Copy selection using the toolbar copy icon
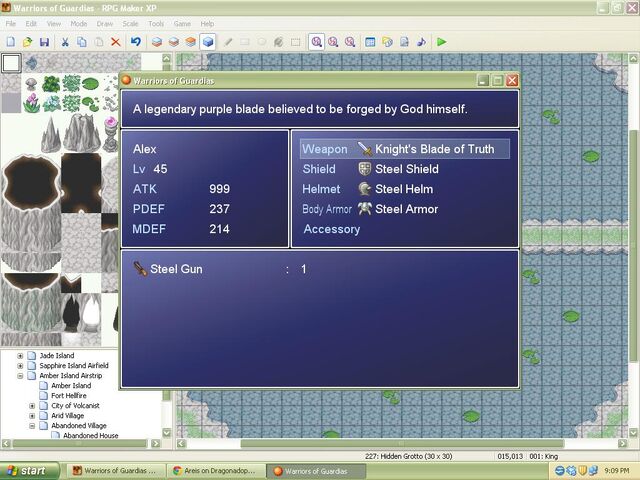 [82, 42]
